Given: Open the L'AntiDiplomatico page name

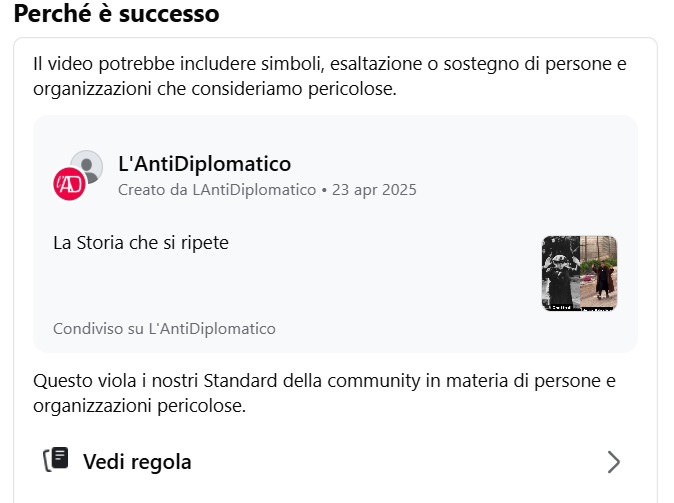Looking at the screenshot, I should [x=205, y=164].
